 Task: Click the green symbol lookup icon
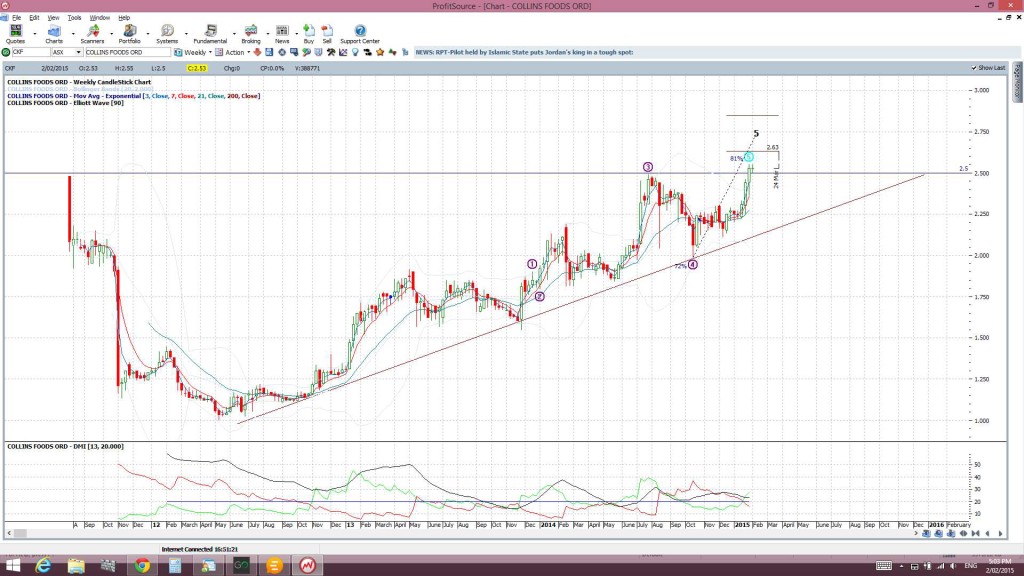pos(6,52)
